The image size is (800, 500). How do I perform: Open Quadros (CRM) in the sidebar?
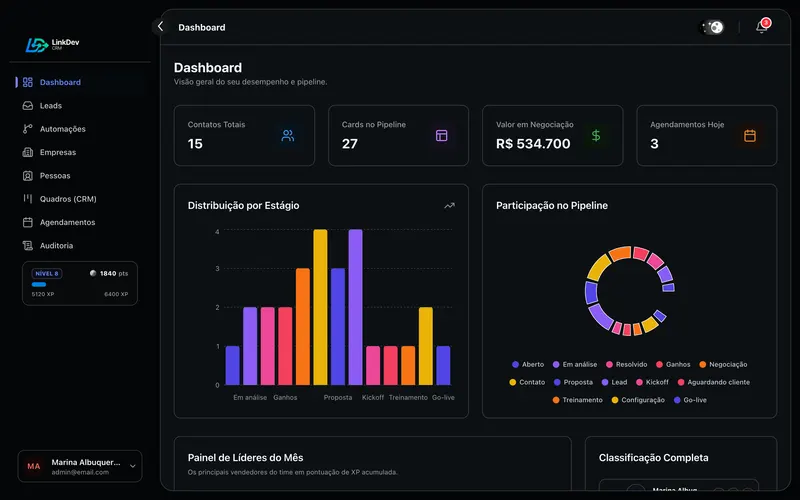(x=82, y=198)
